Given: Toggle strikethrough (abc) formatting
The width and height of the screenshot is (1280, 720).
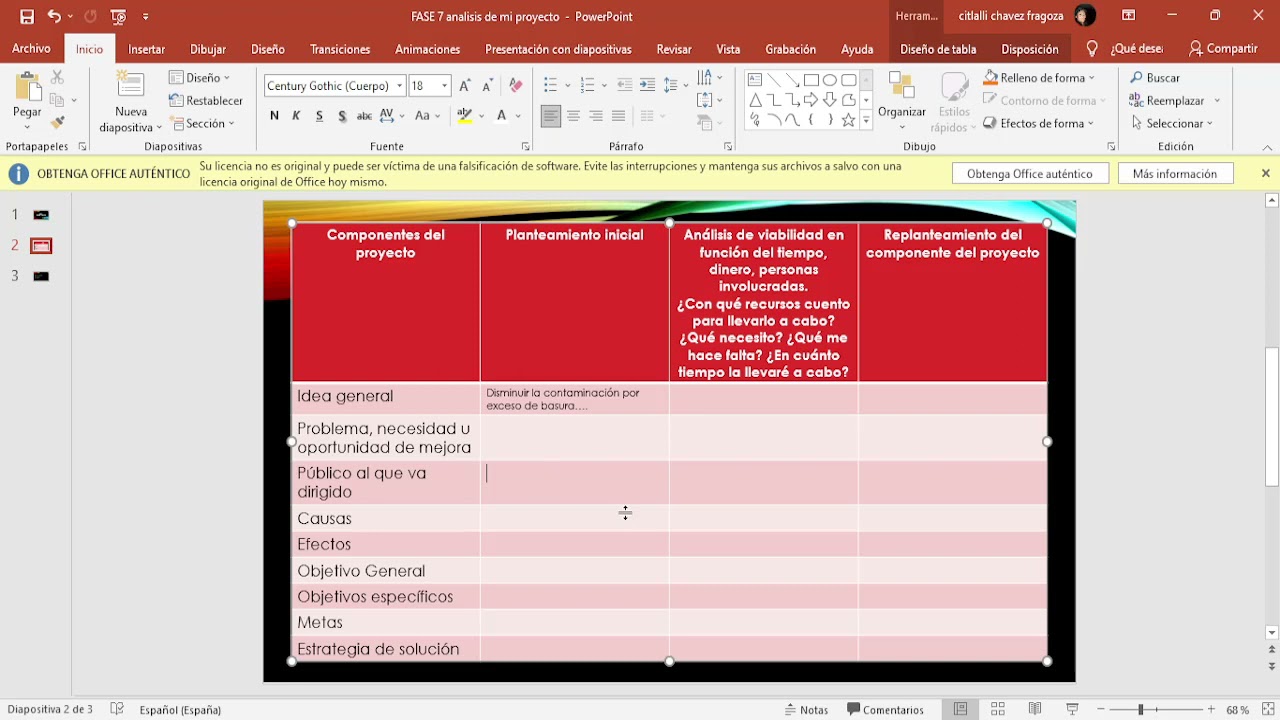Looking at the screenshot, I should click(364, 116).
